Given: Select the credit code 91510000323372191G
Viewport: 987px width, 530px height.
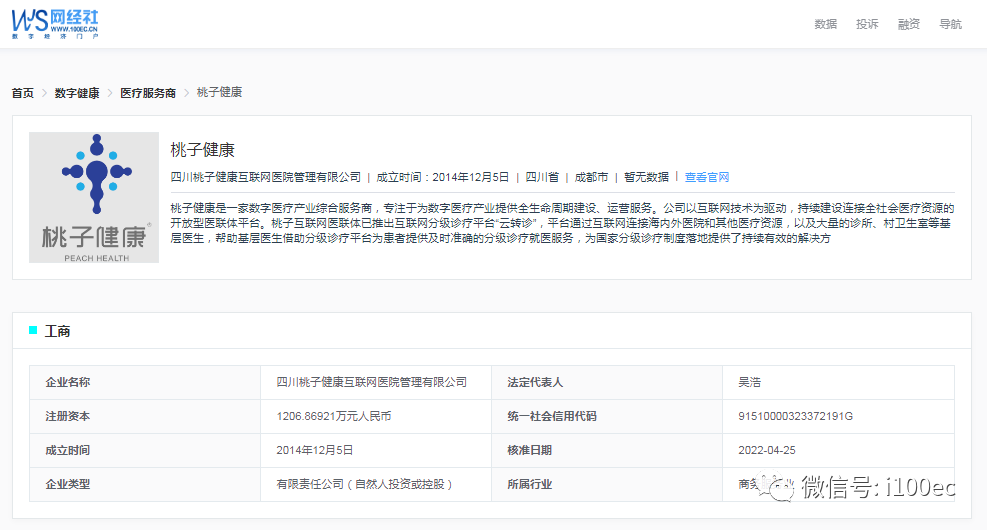Looking at the screenshot, I should click(x=795, y=416).
